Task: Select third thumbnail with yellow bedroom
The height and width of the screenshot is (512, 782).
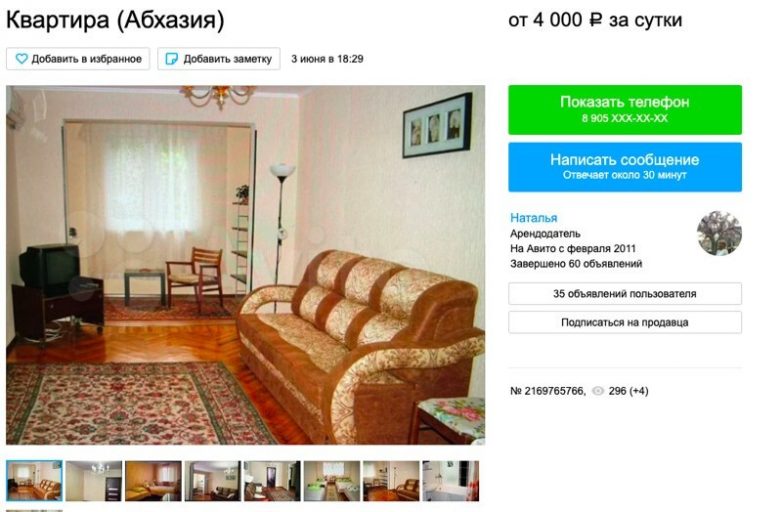Action: point(153,481)
